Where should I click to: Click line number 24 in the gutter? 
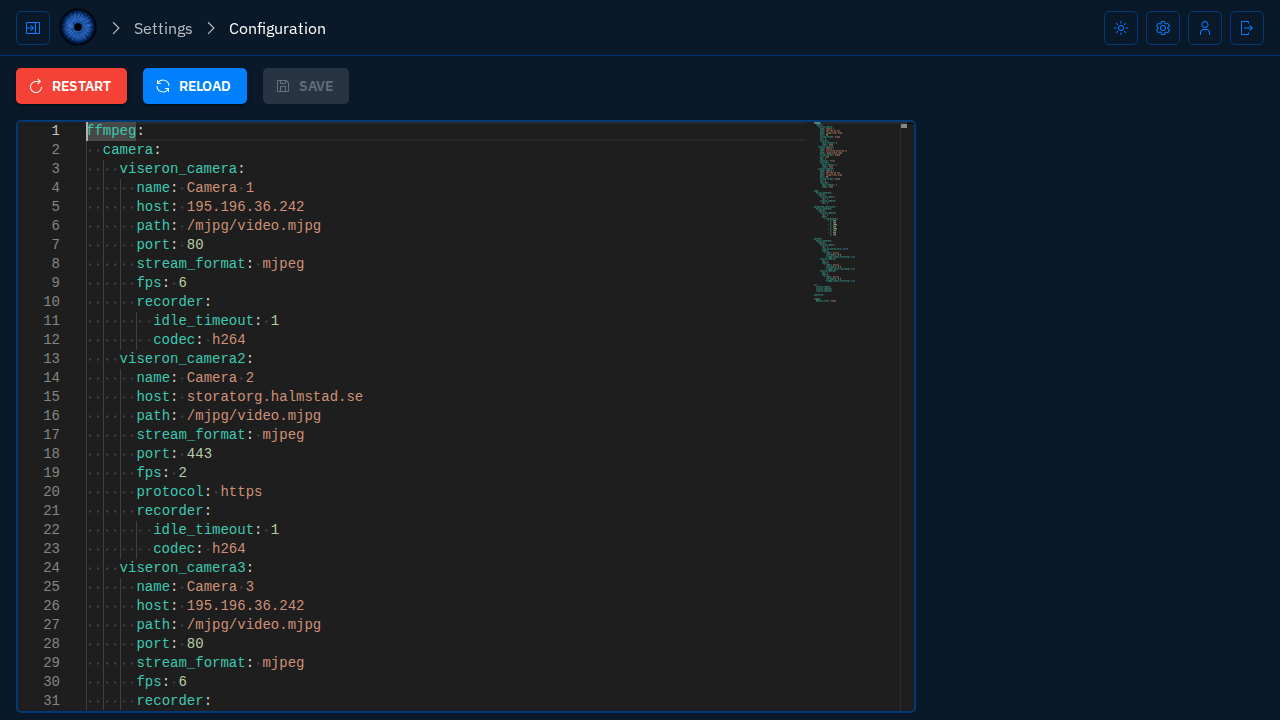[x=51, y=568]
